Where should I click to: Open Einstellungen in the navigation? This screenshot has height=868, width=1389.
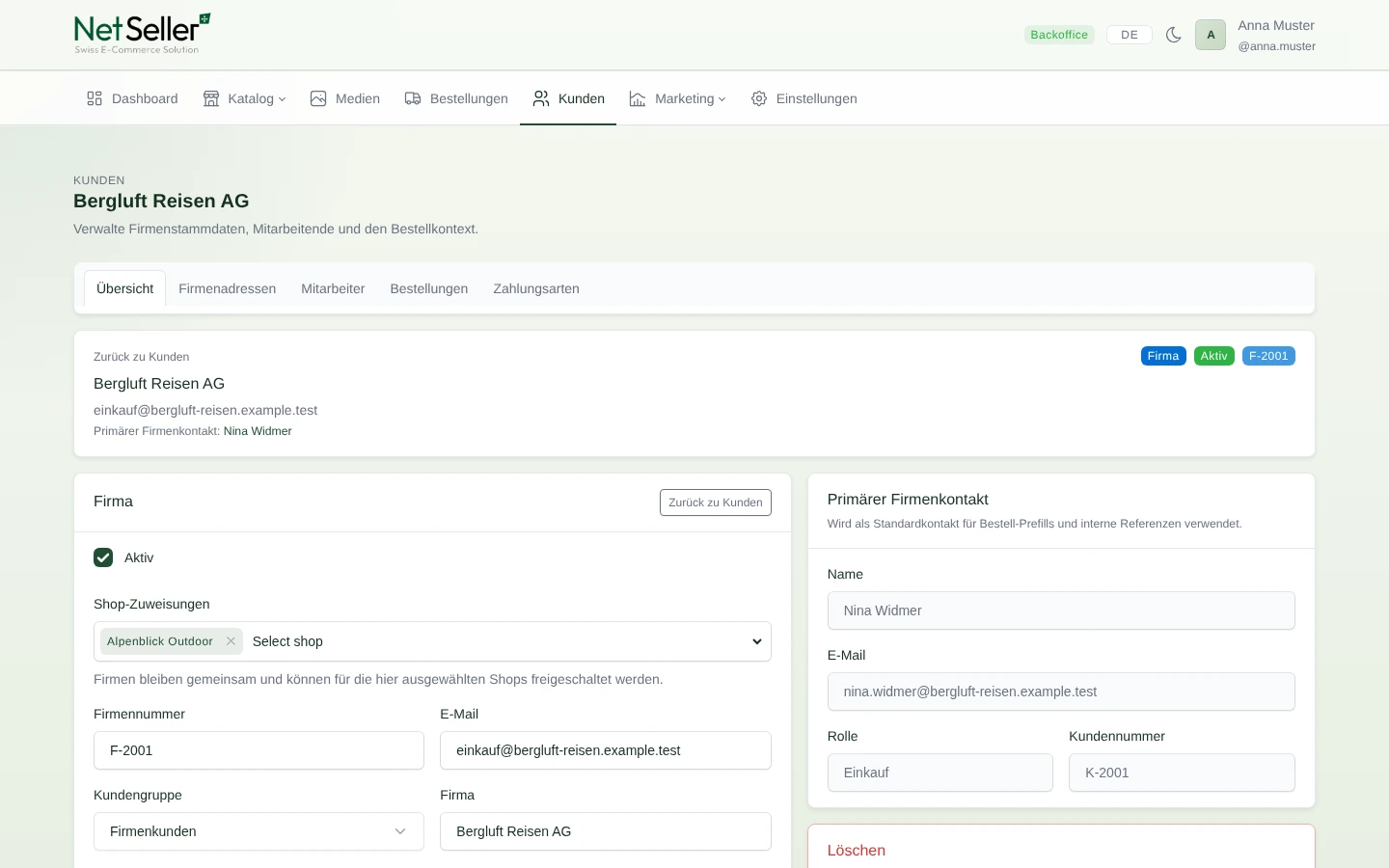point(804,98)
